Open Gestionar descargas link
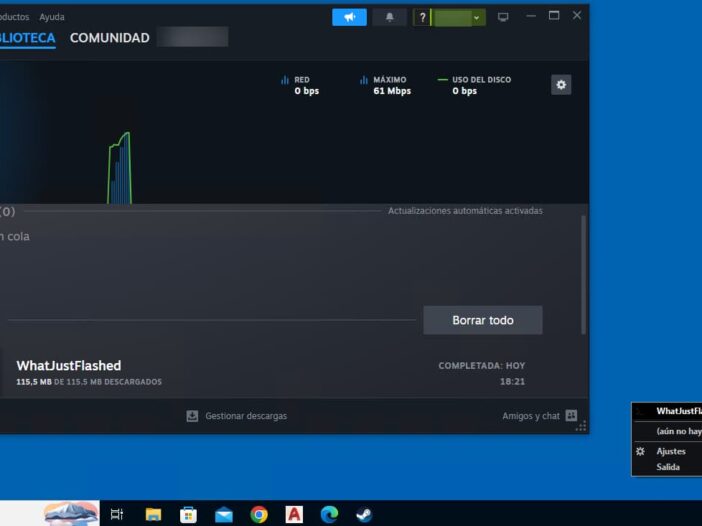Screen dimensions: 702x526 [x=246, y=416]
